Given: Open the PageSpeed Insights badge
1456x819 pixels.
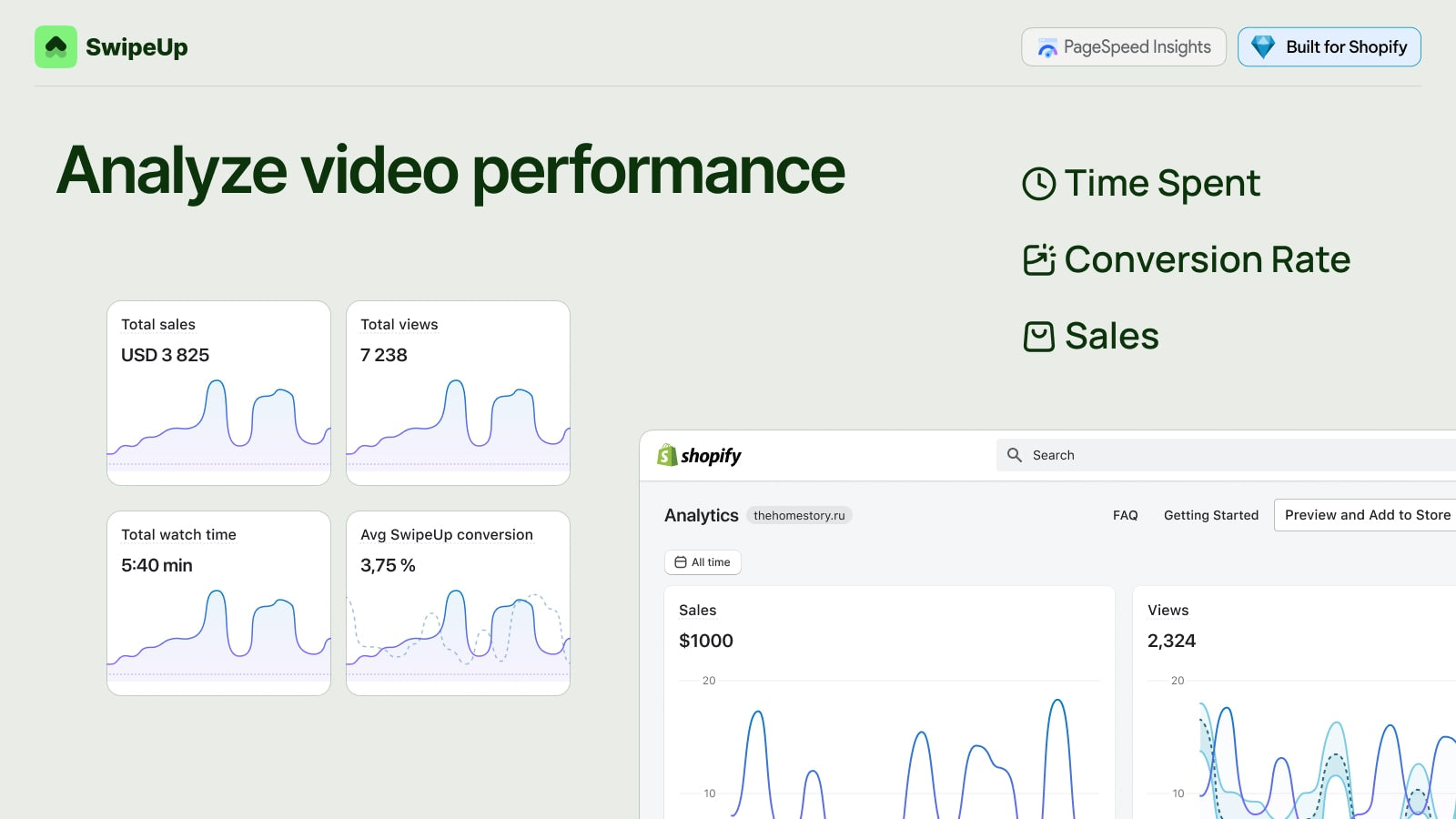Looking at the screenshot, I should (1124, 46).
